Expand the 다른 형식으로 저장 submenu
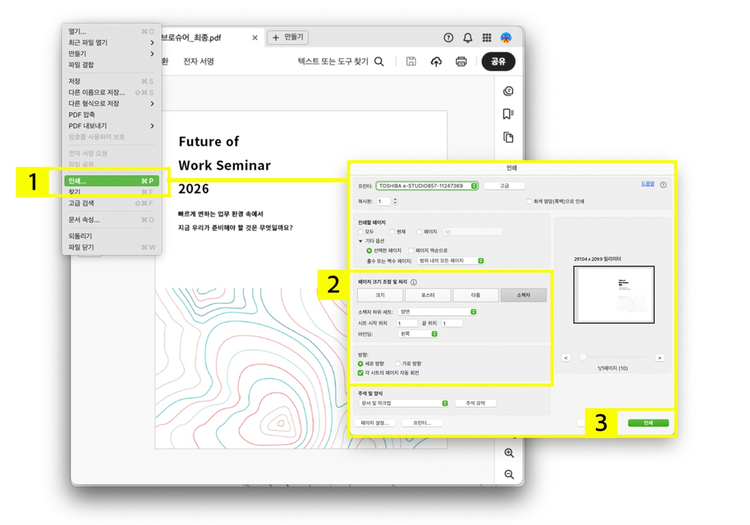750x525 pixels. [111, 103]
